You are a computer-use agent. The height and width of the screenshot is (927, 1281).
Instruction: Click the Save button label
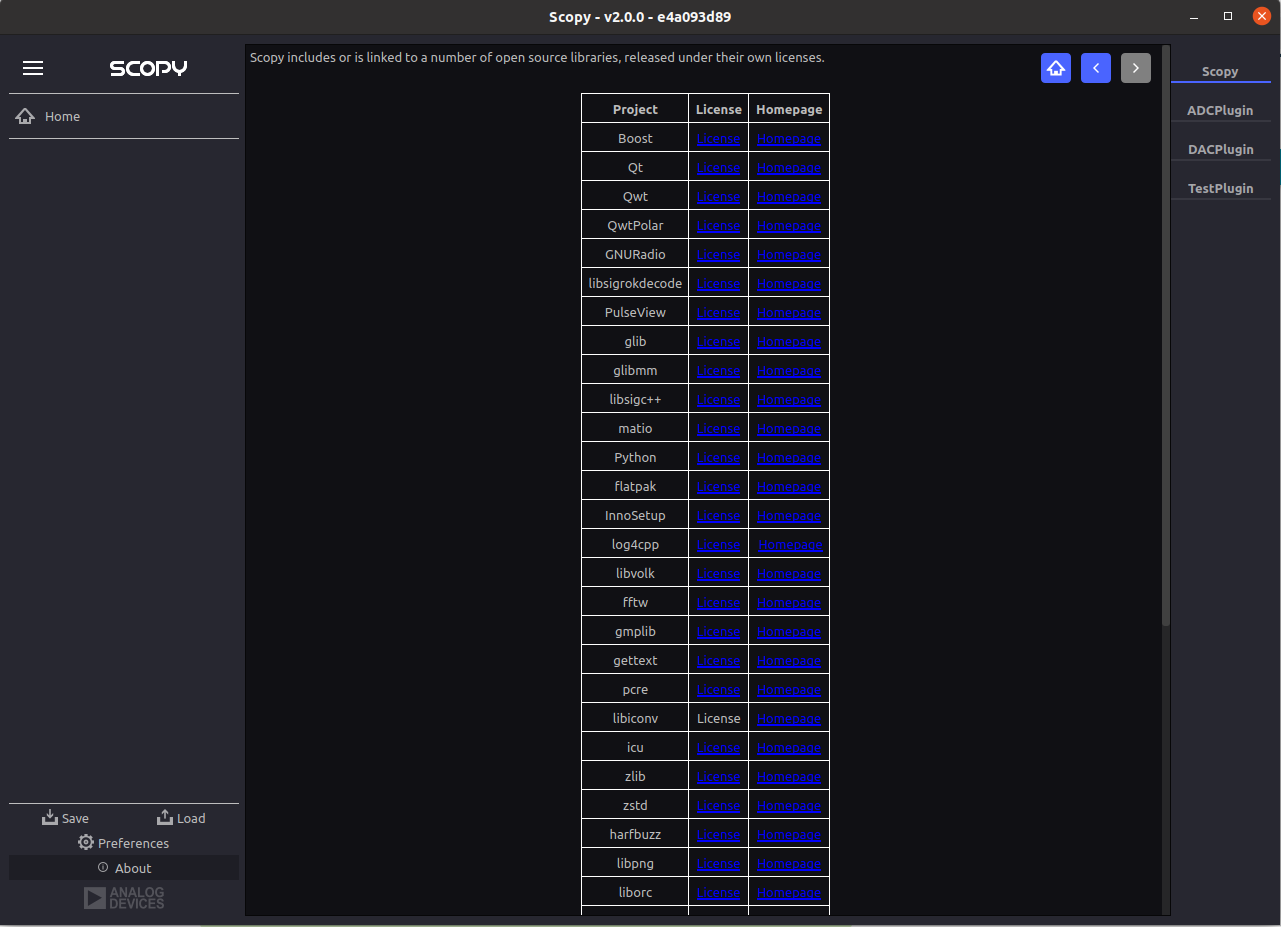(x=75, y=818)
